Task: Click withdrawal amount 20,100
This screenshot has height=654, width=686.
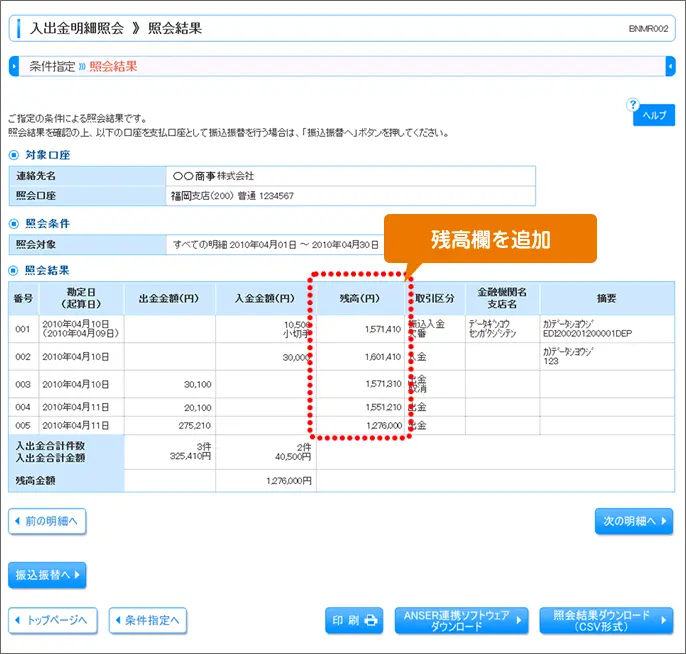Action: click(197, 408)
